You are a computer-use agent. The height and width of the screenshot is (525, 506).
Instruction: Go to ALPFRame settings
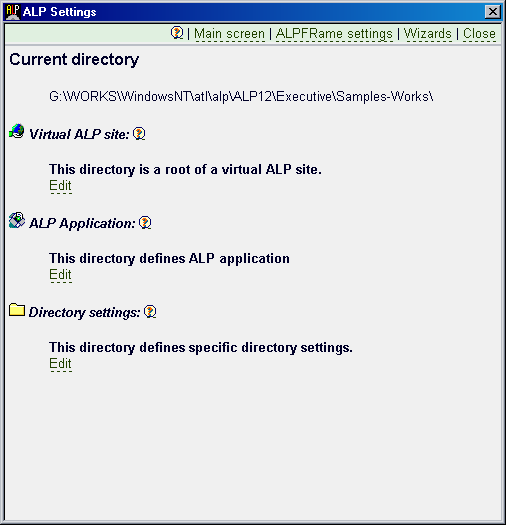click(334, 33)
